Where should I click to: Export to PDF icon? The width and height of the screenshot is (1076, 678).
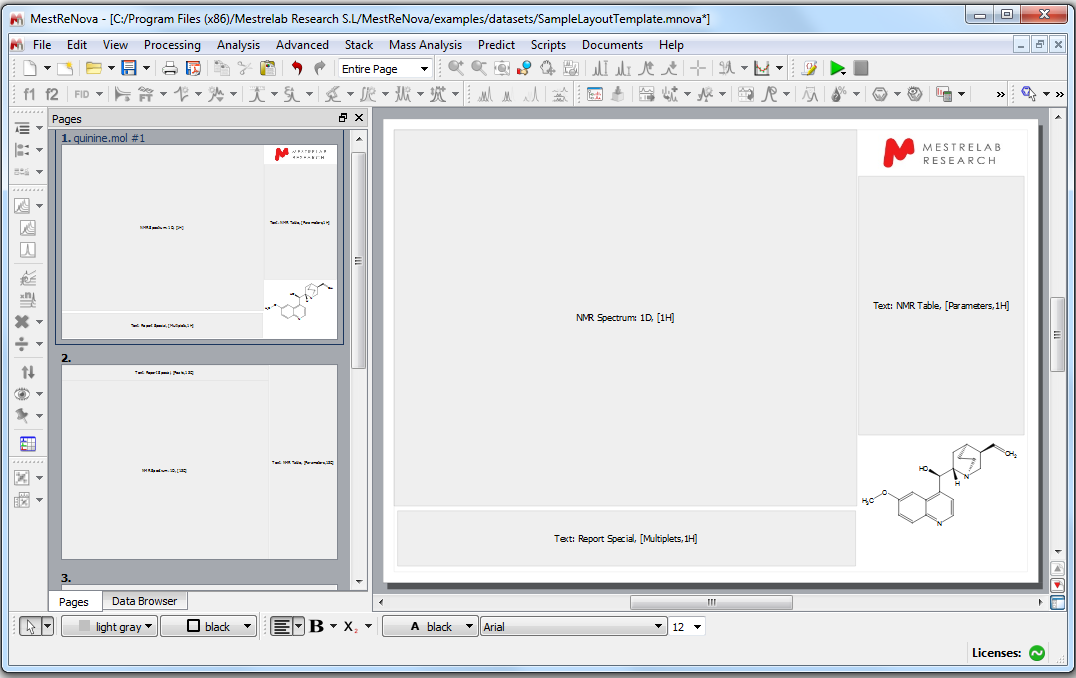tap(194, 68)
